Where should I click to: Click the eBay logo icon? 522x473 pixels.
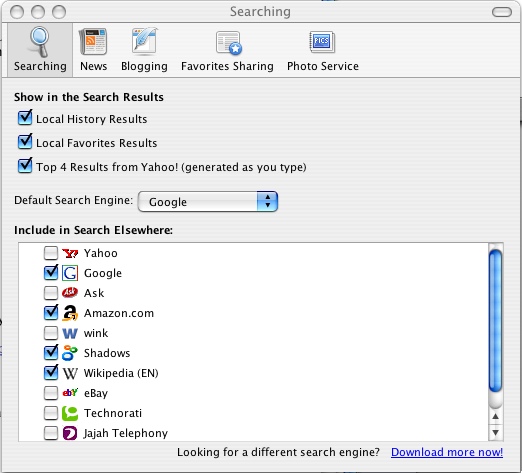[70, 393]
